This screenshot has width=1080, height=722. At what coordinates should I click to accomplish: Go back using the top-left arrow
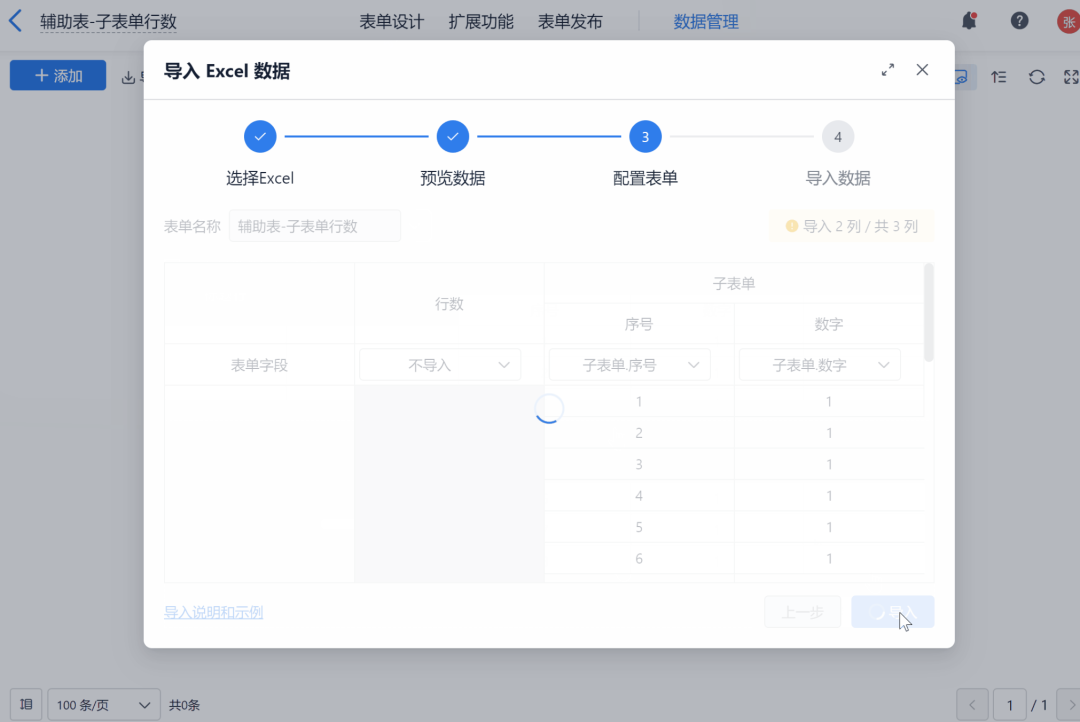[15, 21]
